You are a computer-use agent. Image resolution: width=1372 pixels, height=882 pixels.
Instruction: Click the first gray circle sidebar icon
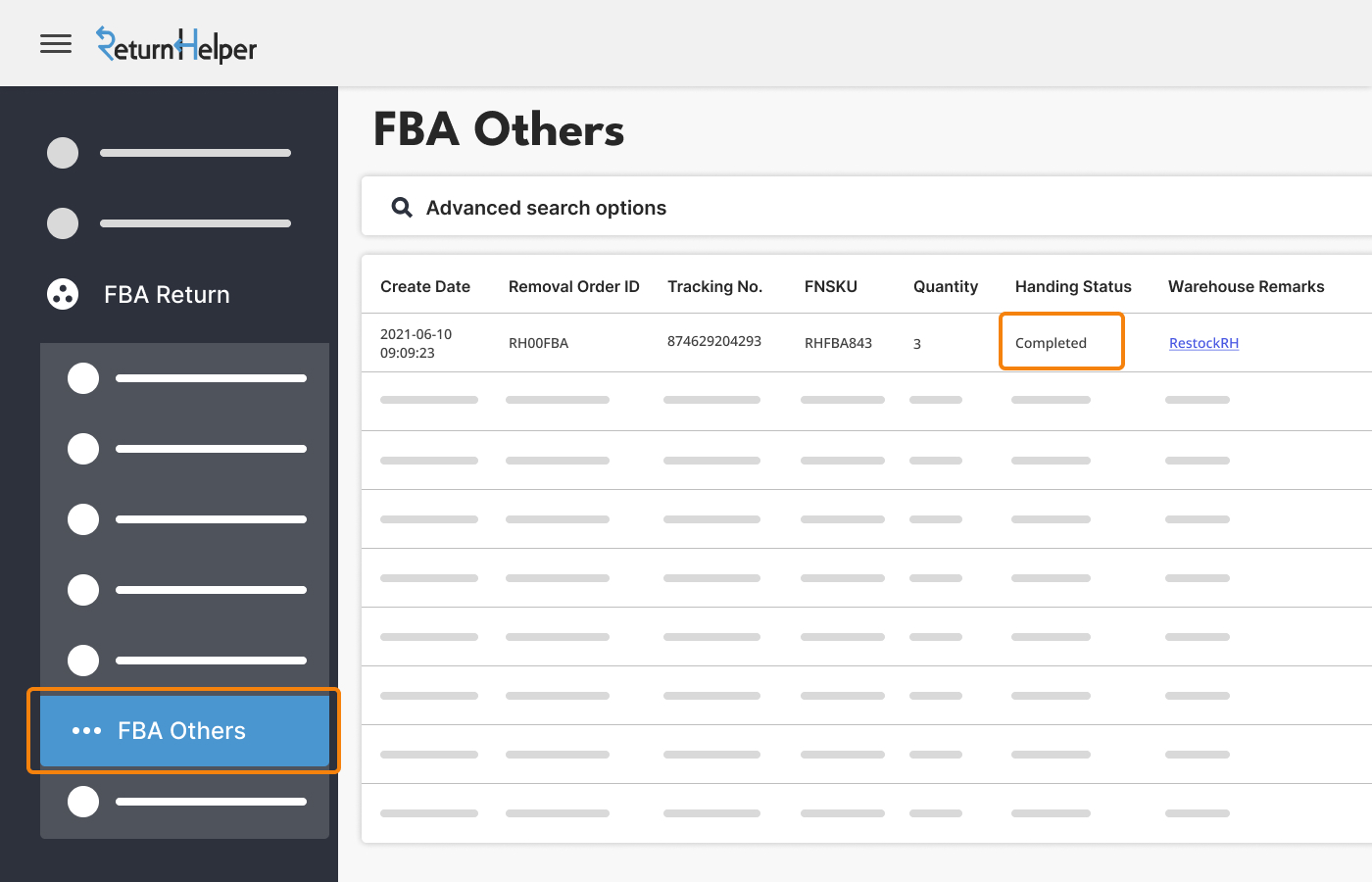(x=63, y=153)
